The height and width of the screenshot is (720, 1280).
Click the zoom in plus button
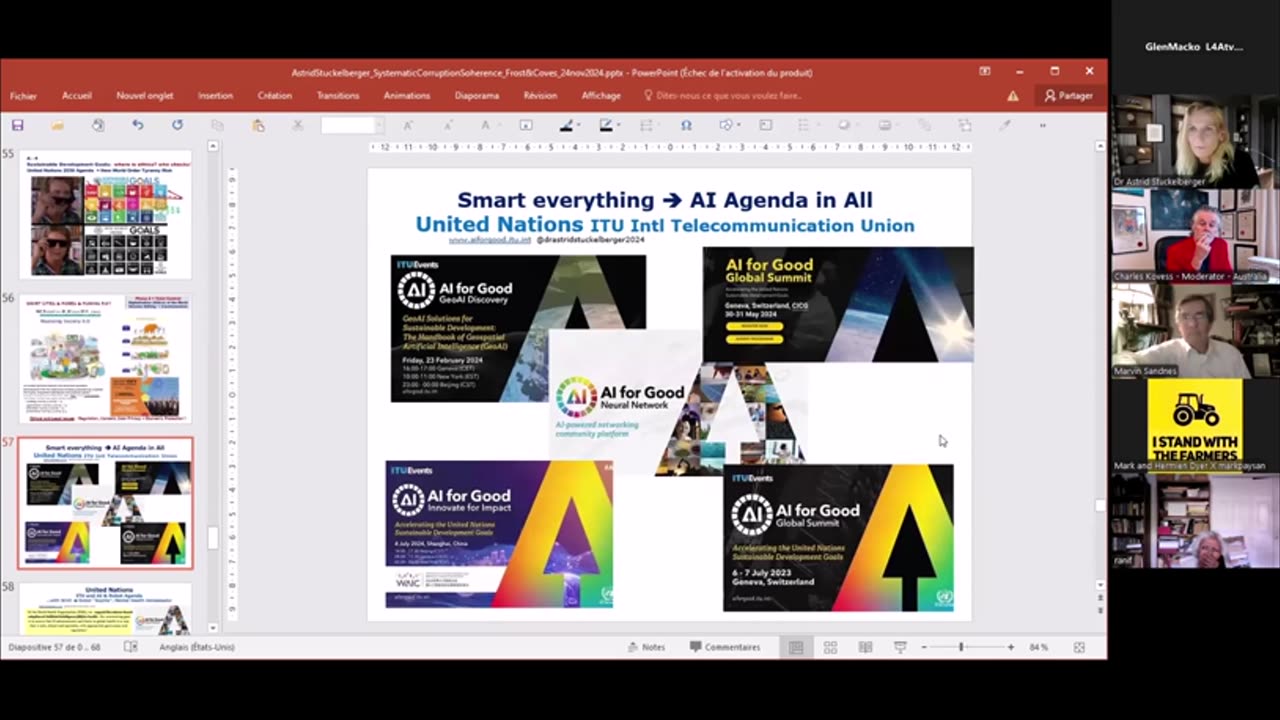(x=1010, y=647)
